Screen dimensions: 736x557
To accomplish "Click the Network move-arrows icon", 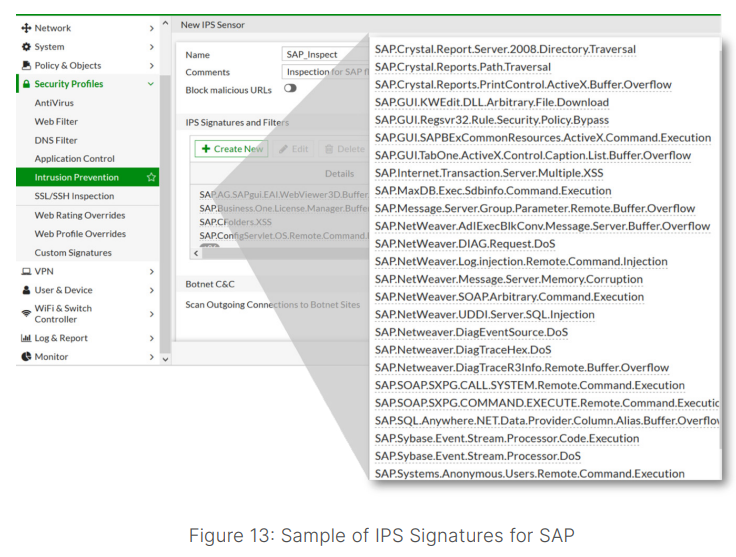I will 26,28.
